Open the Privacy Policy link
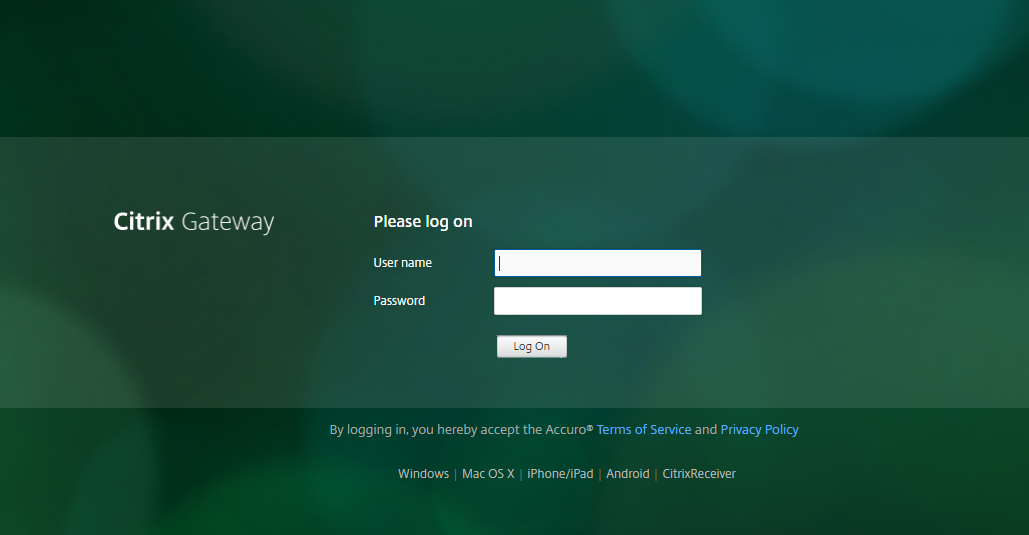This screenshot has height=535, width=1029. pos(759,429)
